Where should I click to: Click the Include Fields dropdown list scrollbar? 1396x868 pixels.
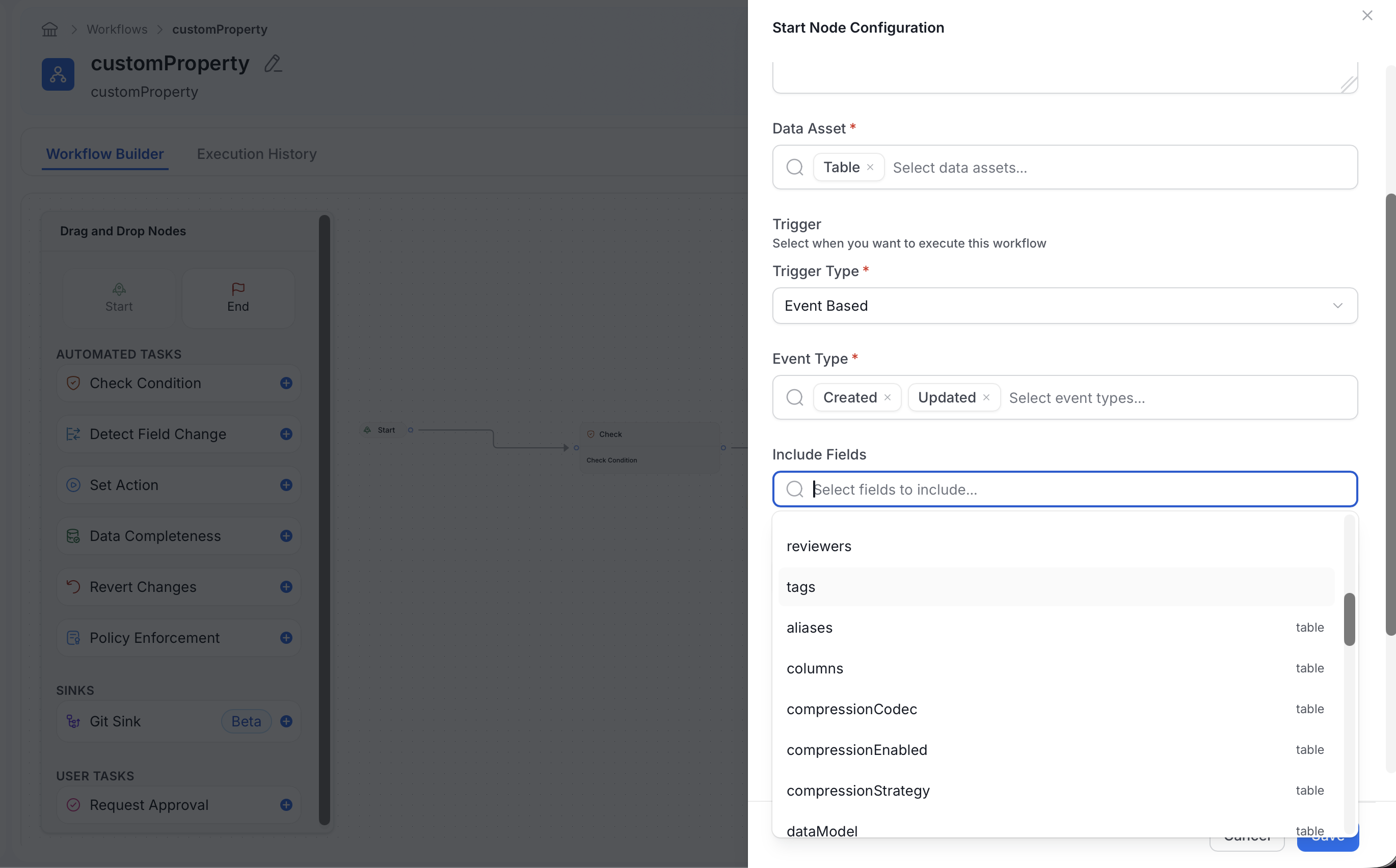[1350, 619]
